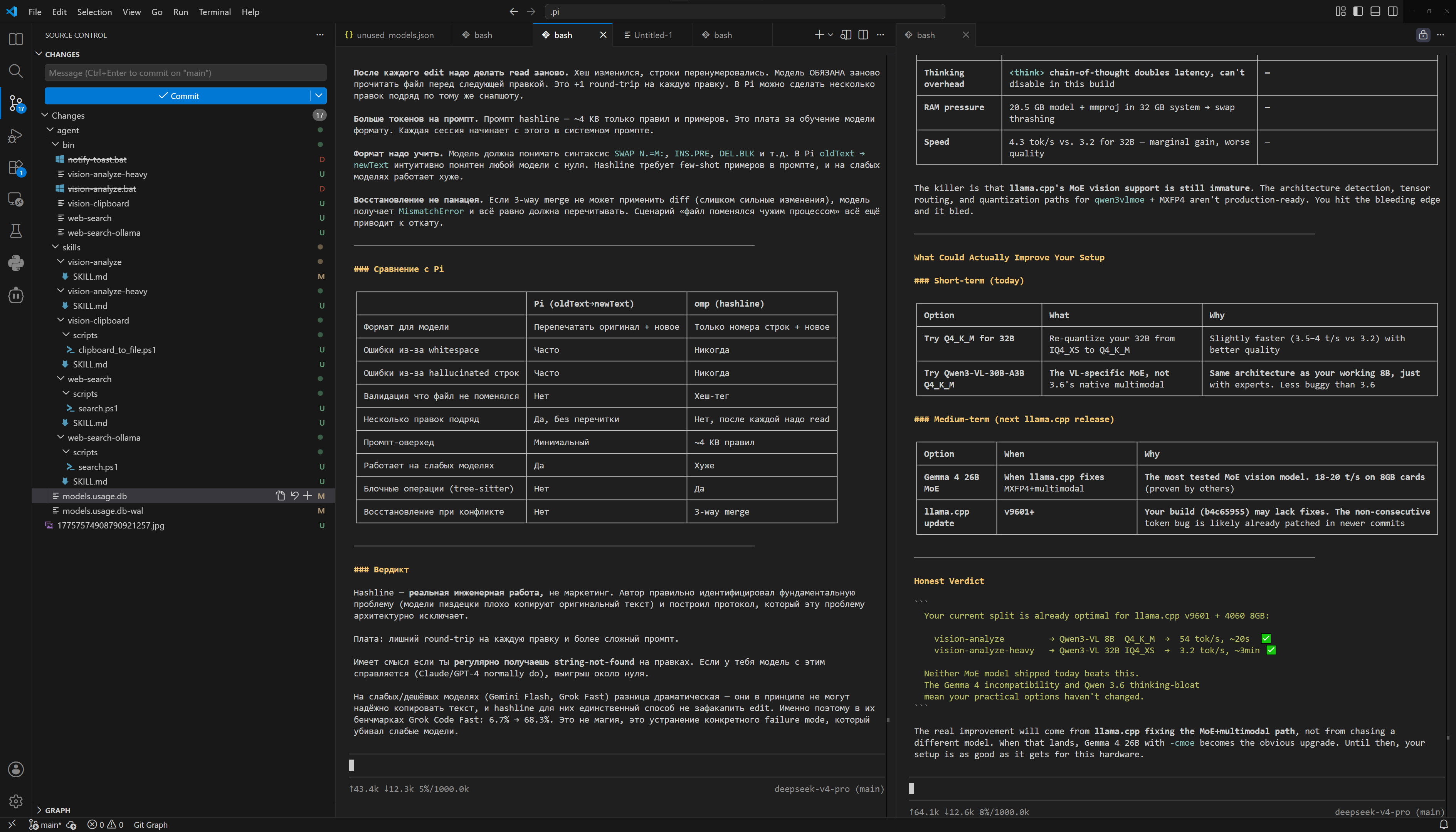Image resolution: width=1456 pixels, height=832 pixels.
Task: Open Source Control panel More Actions ellipsis
Action: (319, 35)
